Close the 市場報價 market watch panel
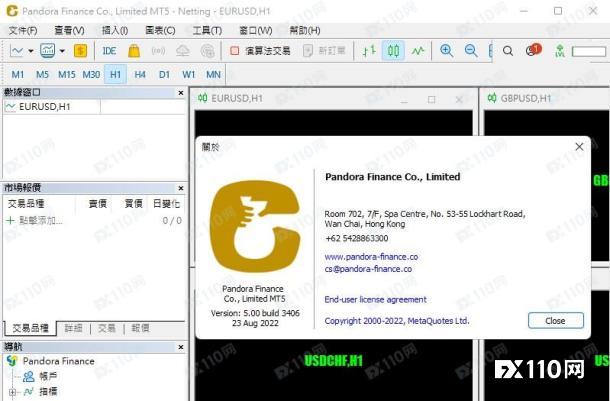Screen dimensions: 610x401 click(181, 188)
